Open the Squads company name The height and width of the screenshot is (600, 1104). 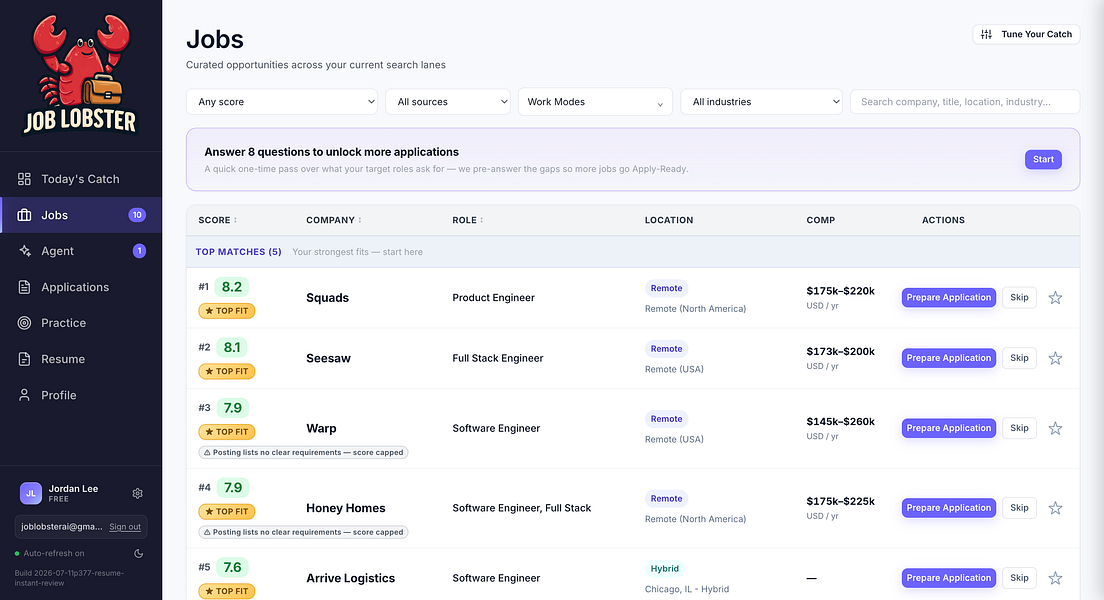click(327, 298)
